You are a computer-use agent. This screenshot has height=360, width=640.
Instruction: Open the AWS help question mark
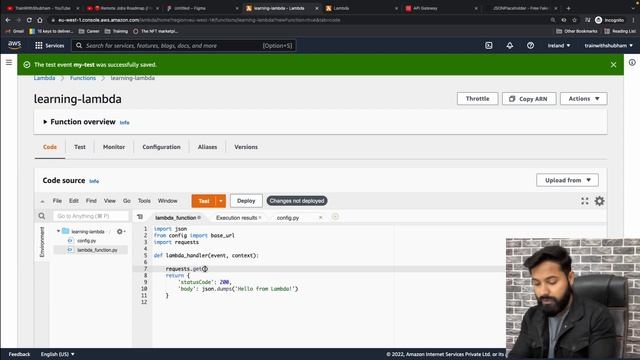coord(530,46)
